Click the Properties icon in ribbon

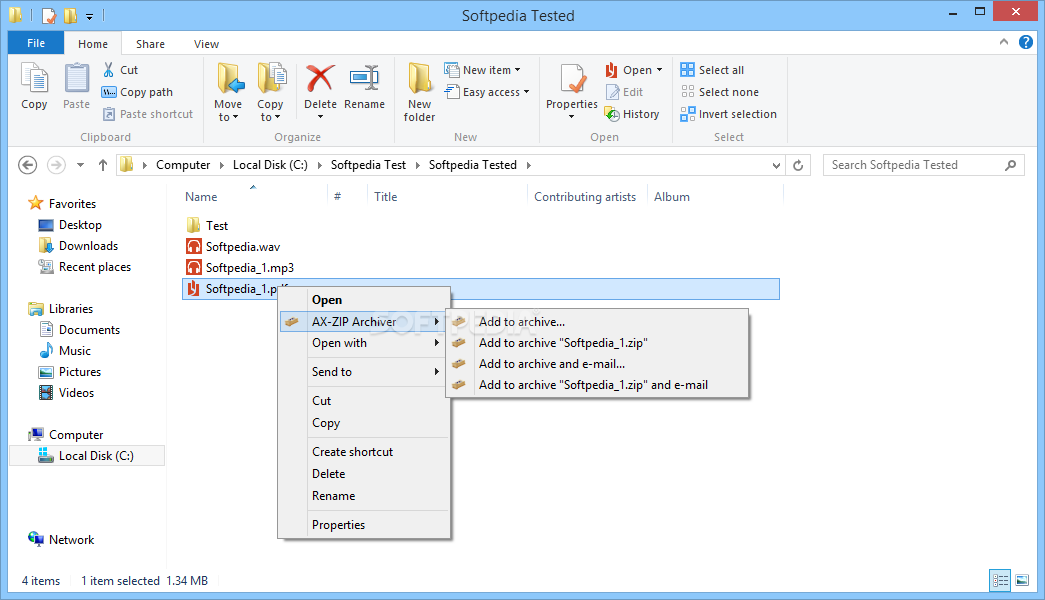click(x=572, y=79)
